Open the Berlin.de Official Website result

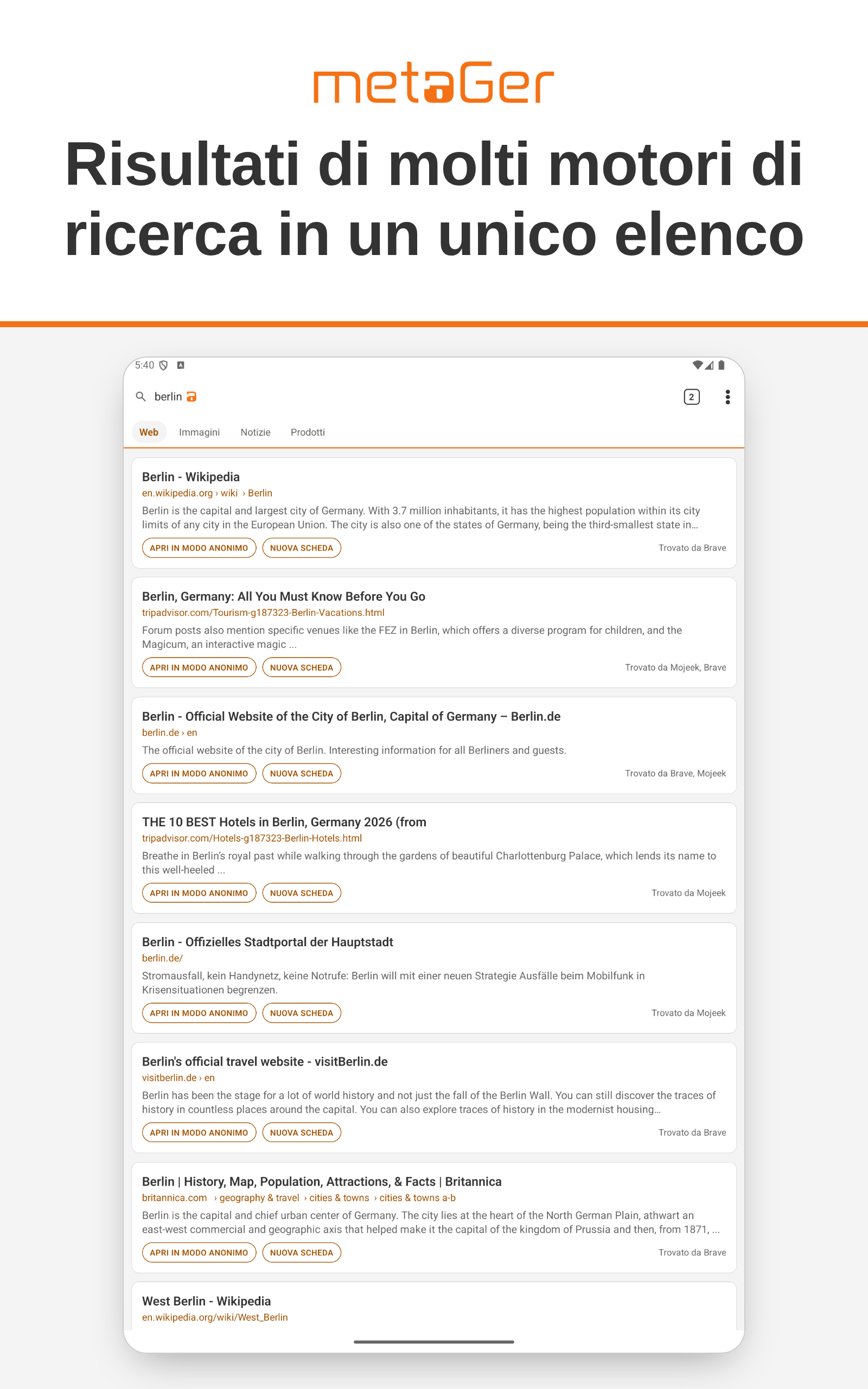(x=352, y=716)
